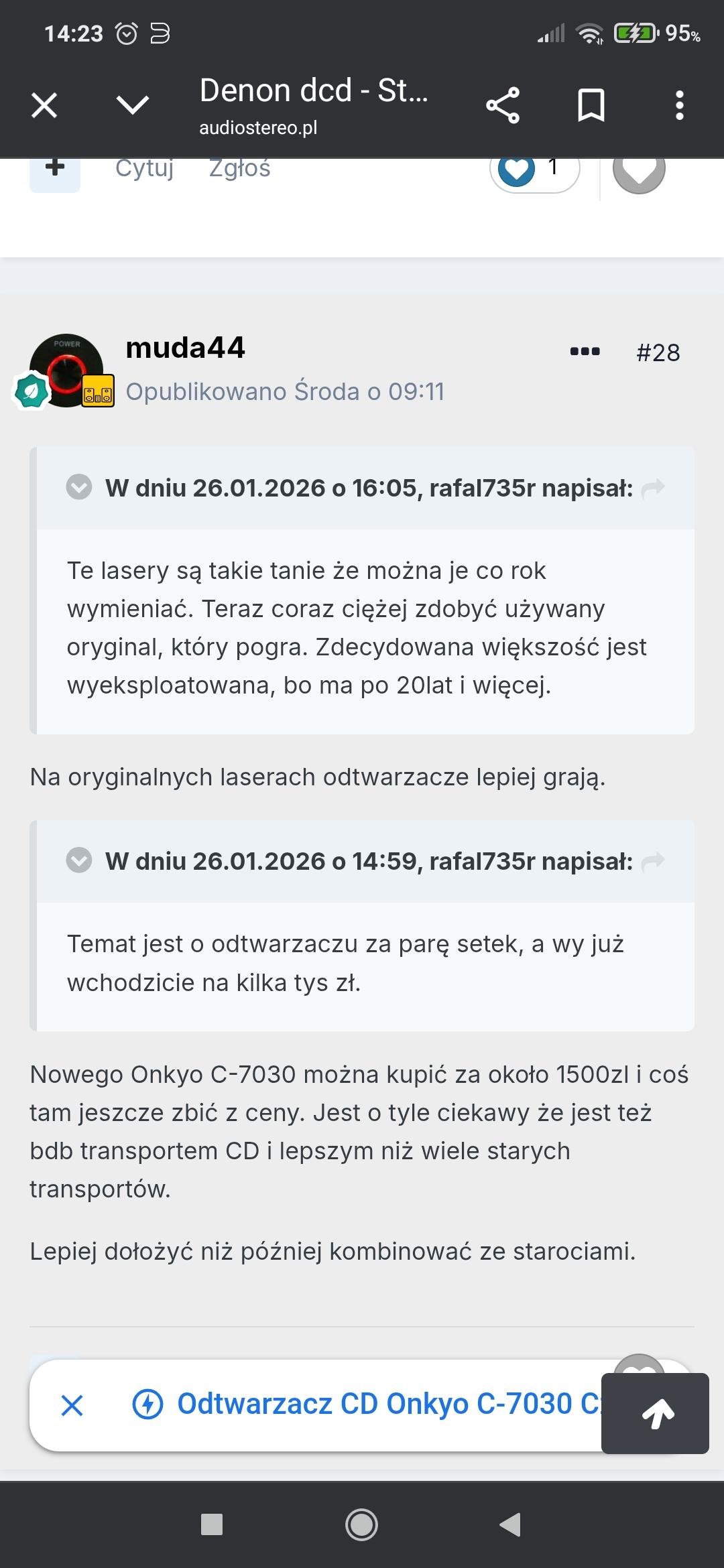The image size is (724, 1568).
Task: Share the audiostereo.pl page
Action: (503, 105)
